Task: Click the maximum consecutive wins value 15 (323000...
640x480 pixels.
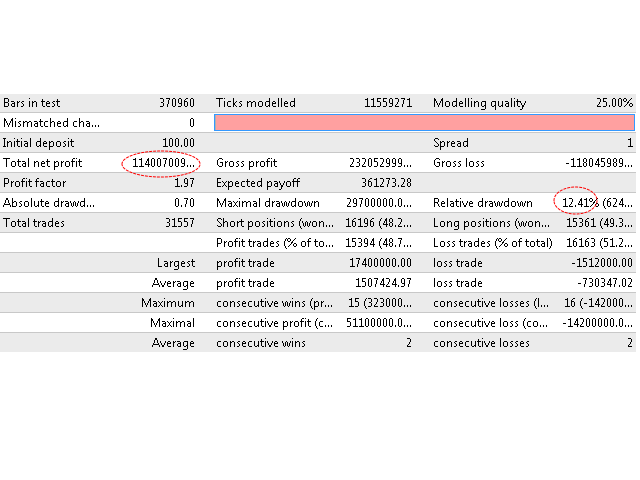Action: click(x=380, y=303)
